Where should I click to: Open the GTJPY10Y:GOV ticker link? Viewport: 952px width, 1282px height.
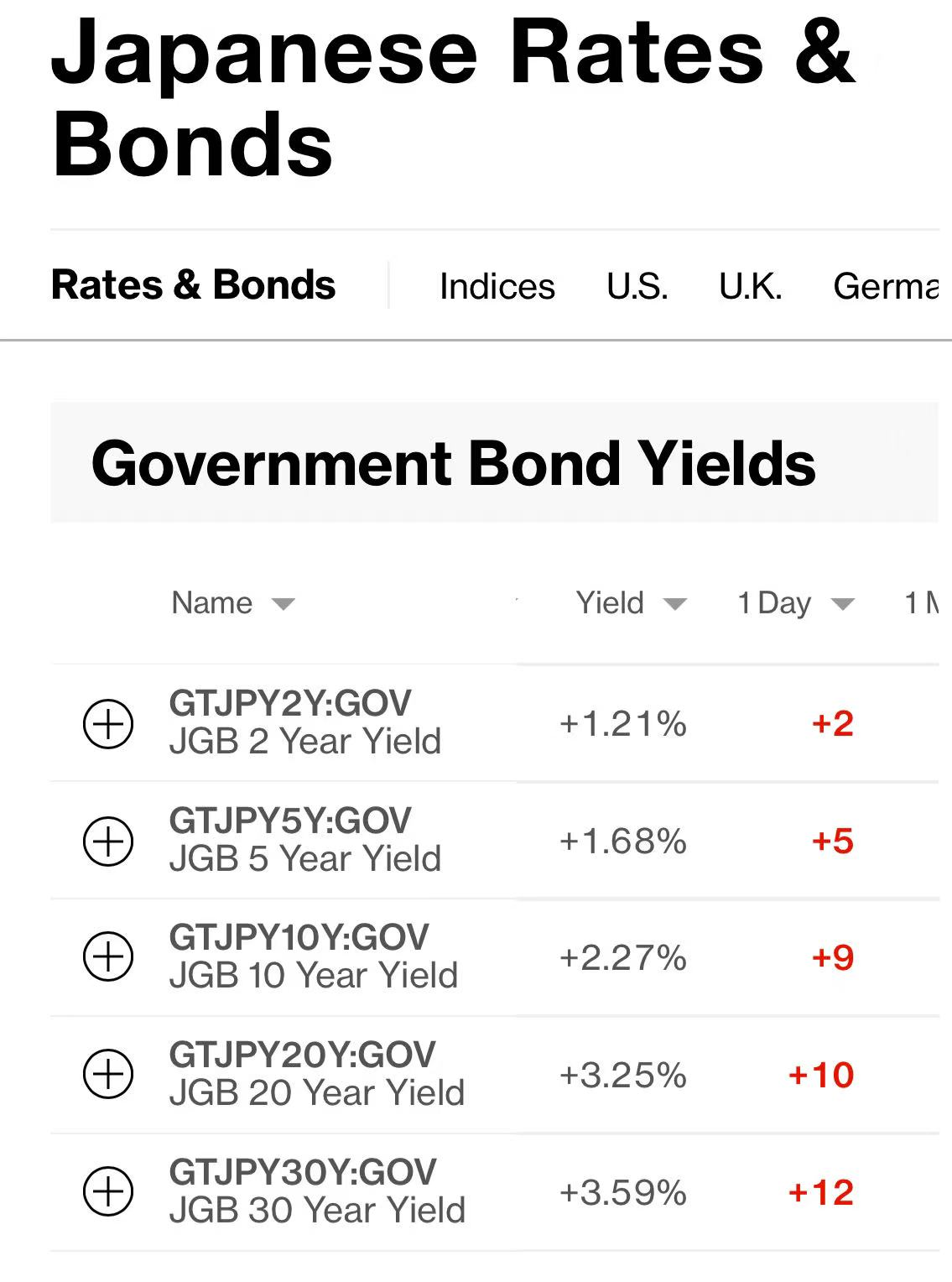pos(299,938)
